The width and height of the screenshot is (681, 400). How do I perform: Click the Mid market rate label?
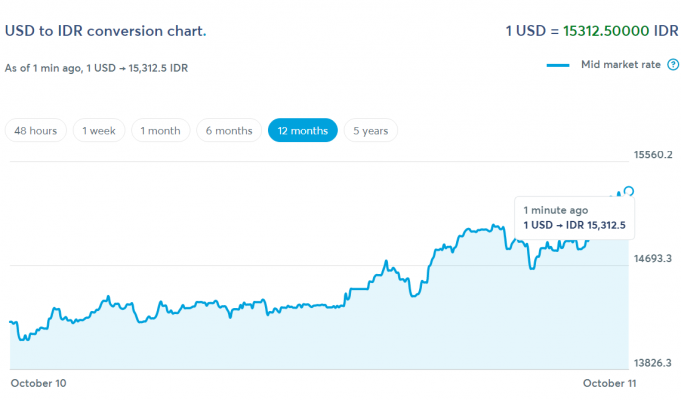(x=621, y=65)
